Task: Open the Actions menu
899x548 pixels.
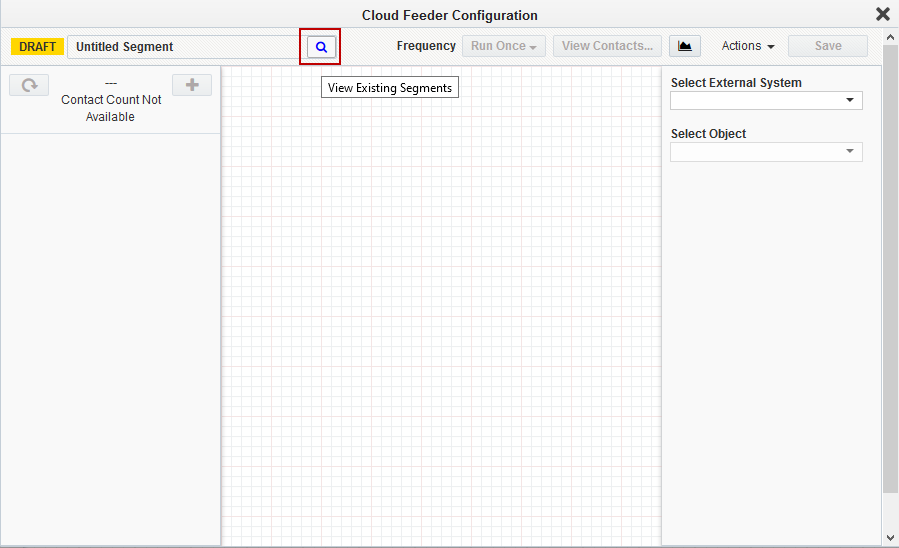Action: pyautogui.click(x=747, y=46)
